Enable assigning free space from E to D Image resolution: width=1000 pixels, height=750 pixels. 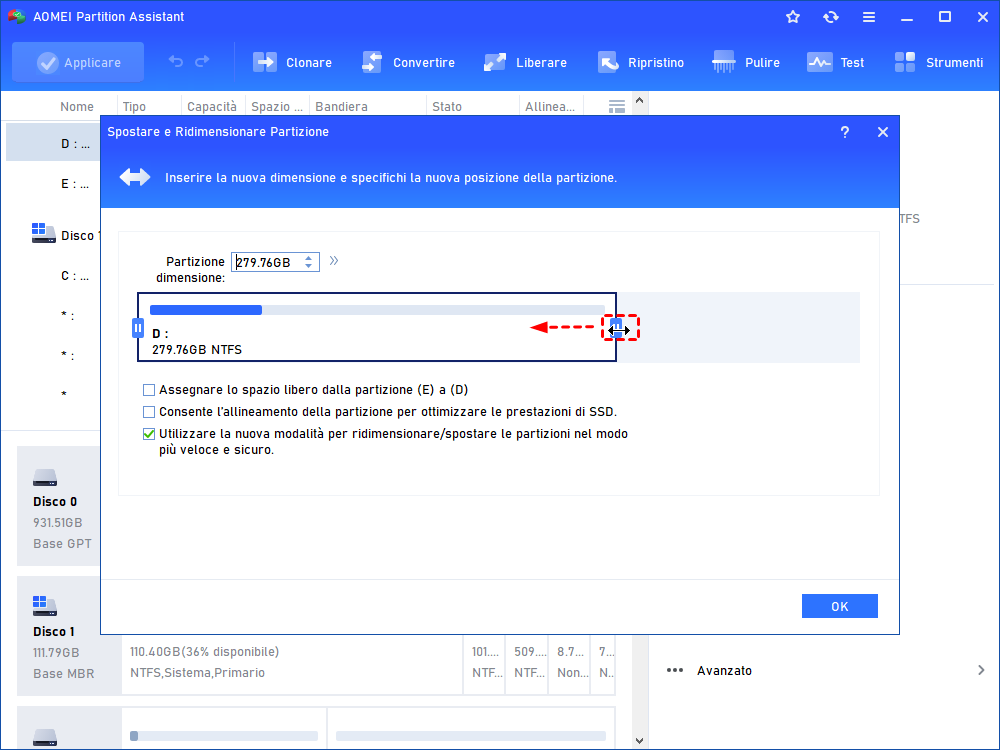149,390
